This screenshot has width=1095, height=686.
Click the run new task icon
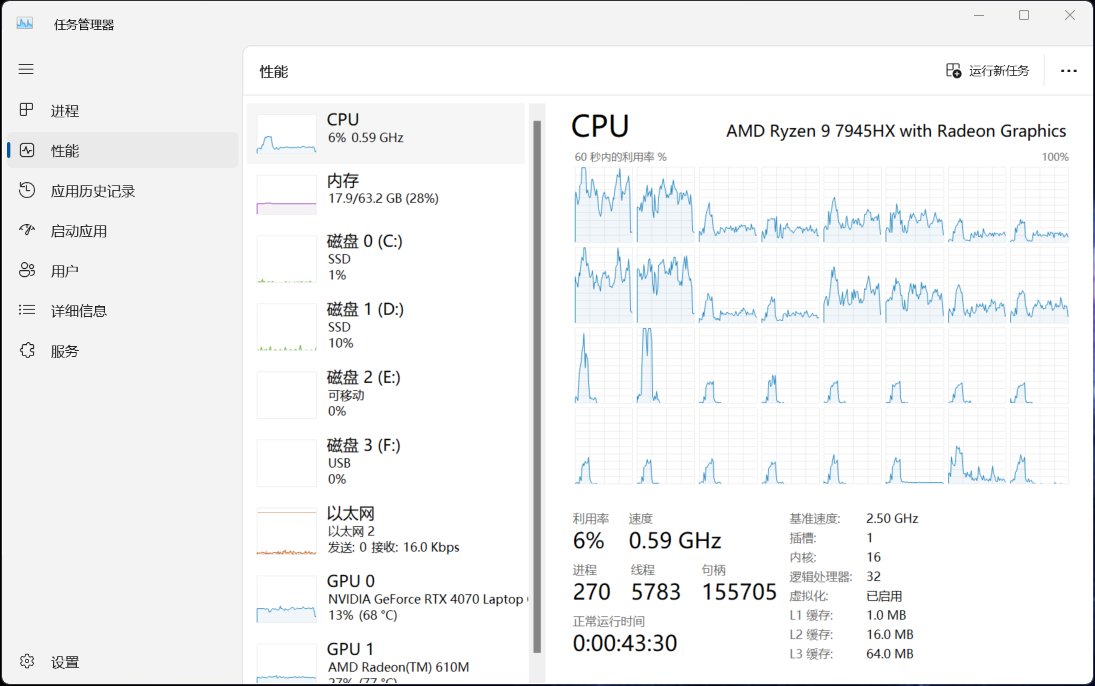(953, 71)
